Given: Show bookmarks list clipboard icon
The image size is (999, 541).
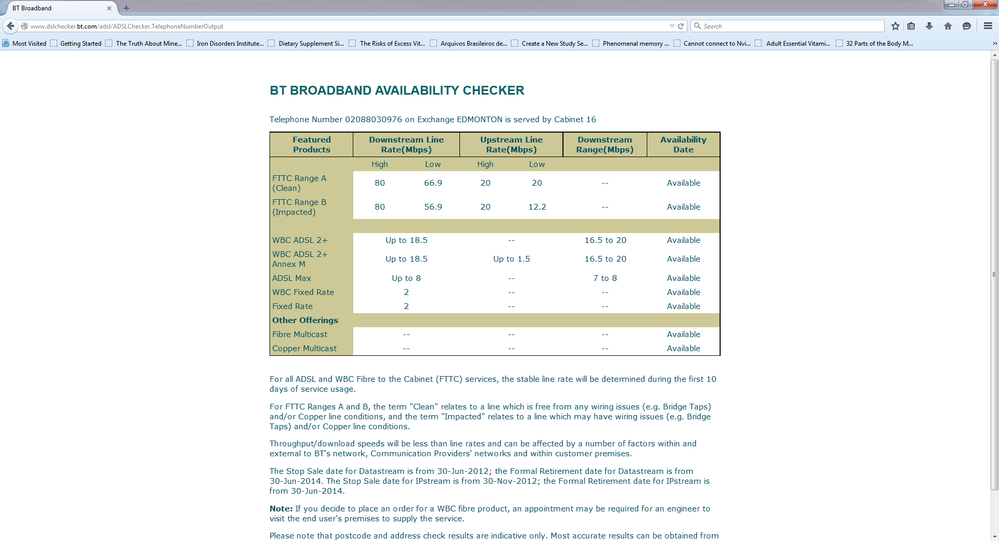Looking at the screenshot, I should [x=911, y=26].
